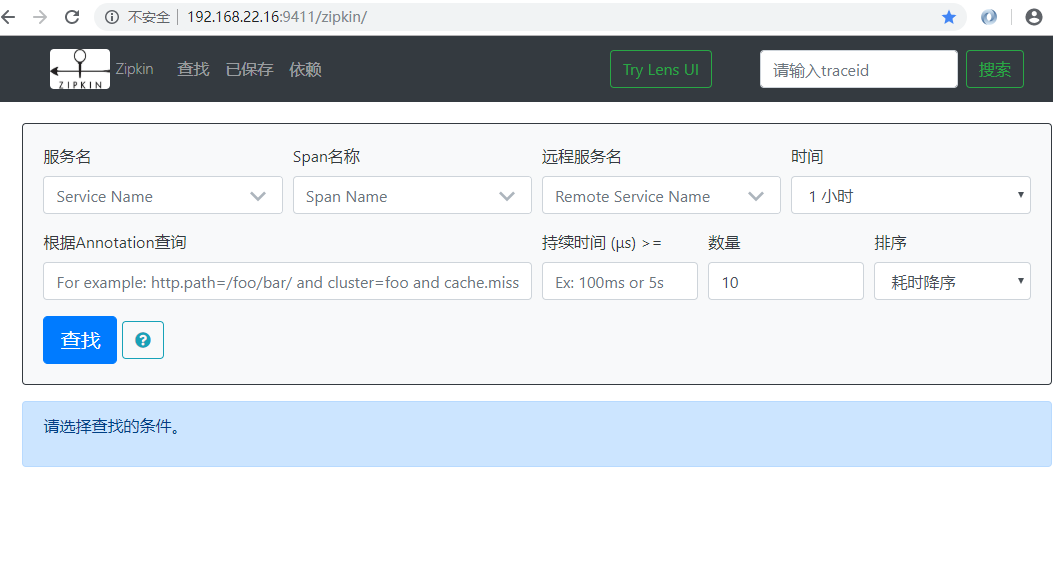Click the Zipkin logo icon
This screenshot has height=588, width=1053.
click(x=79, y=68)
